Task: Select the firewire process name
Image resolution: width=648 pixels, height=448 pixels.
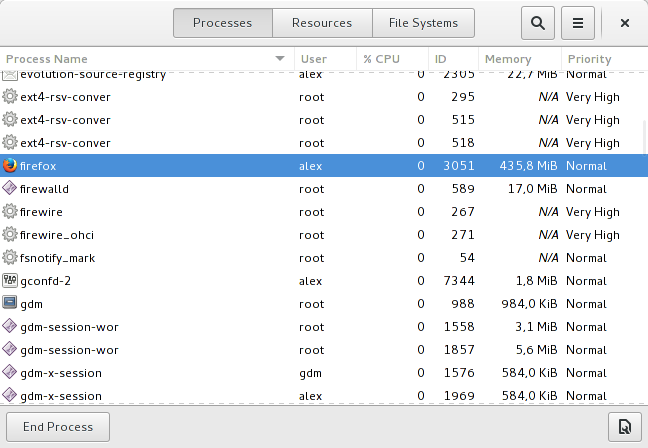Action: click(x=41, y=212)
